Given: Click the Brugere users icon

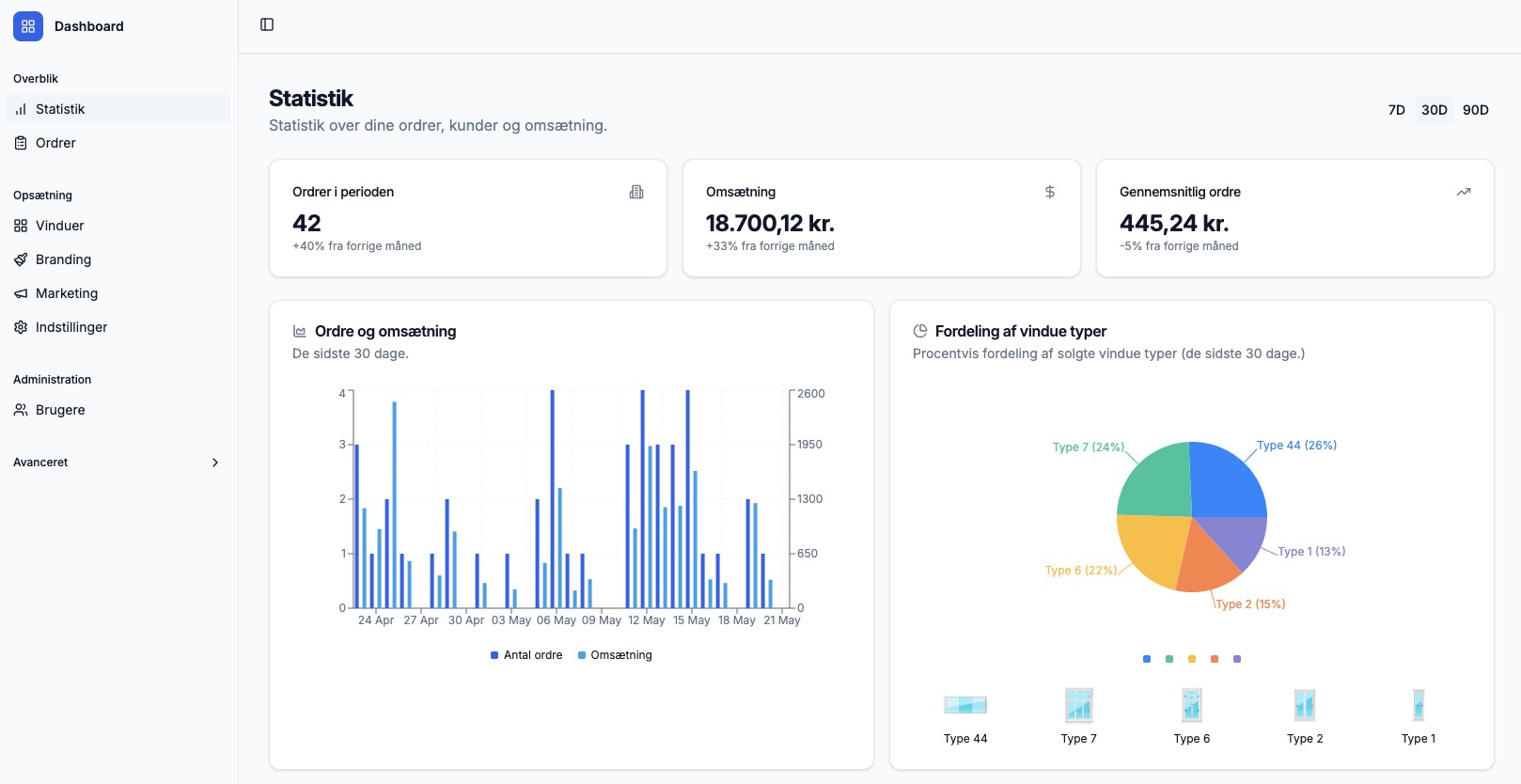Looking at the screenshot, I should [x=21, y=410].
